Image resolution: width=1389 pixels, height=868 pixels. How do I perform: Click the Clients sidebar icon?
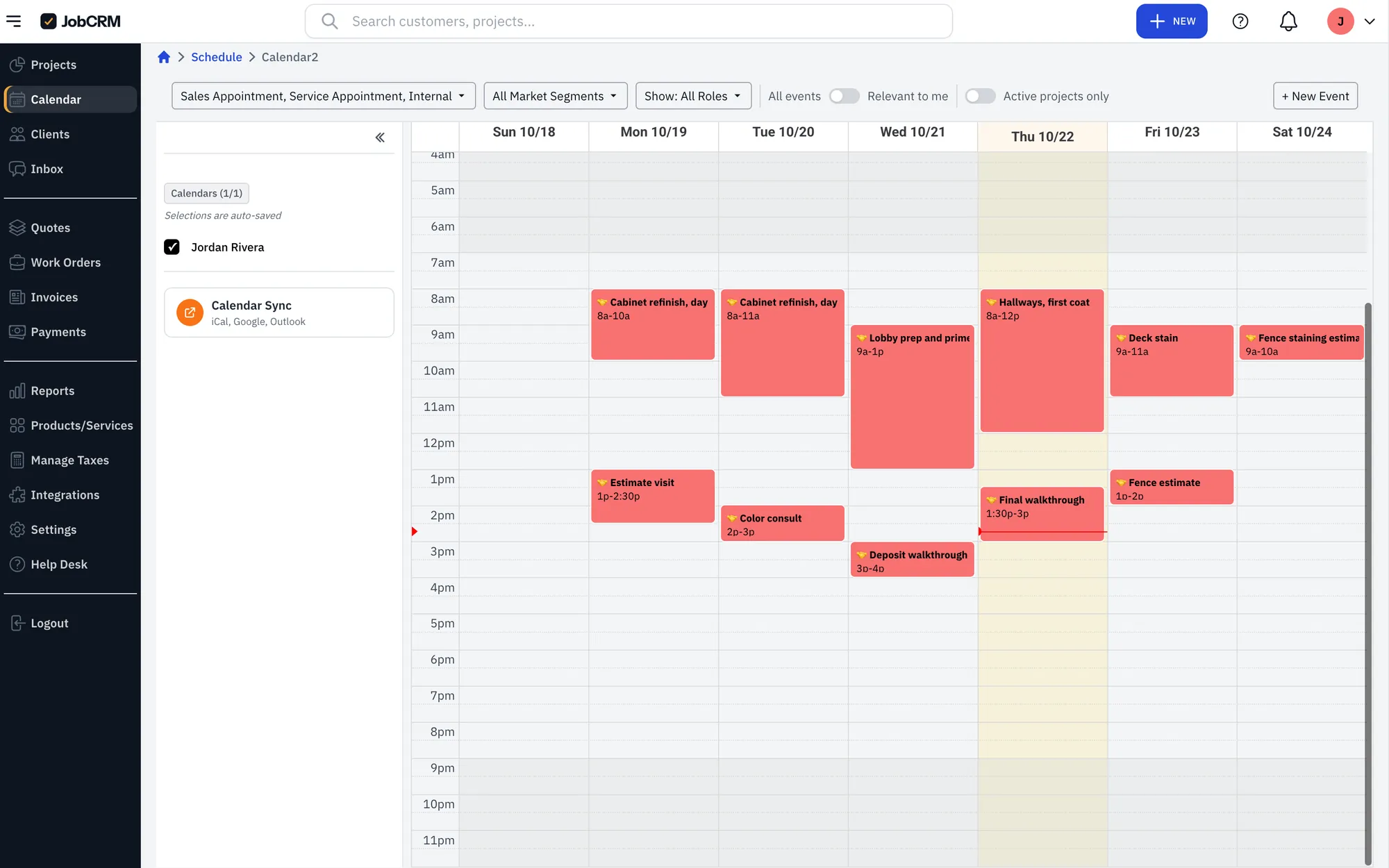click(x=17, y=134)
